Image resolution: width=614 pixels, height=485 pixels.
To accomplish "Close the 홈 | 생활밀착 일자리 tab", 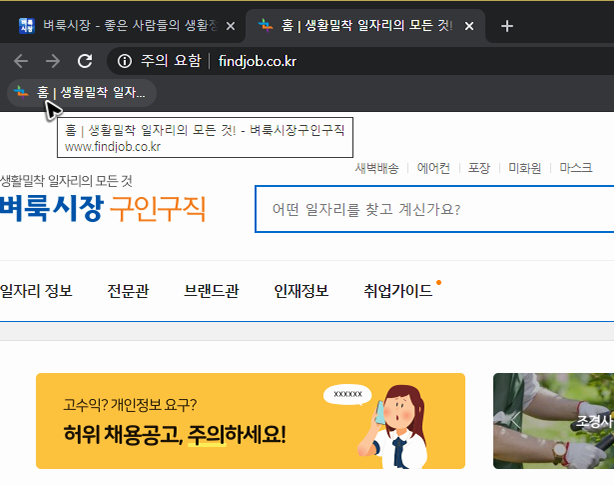I will (x=469, y=26).
